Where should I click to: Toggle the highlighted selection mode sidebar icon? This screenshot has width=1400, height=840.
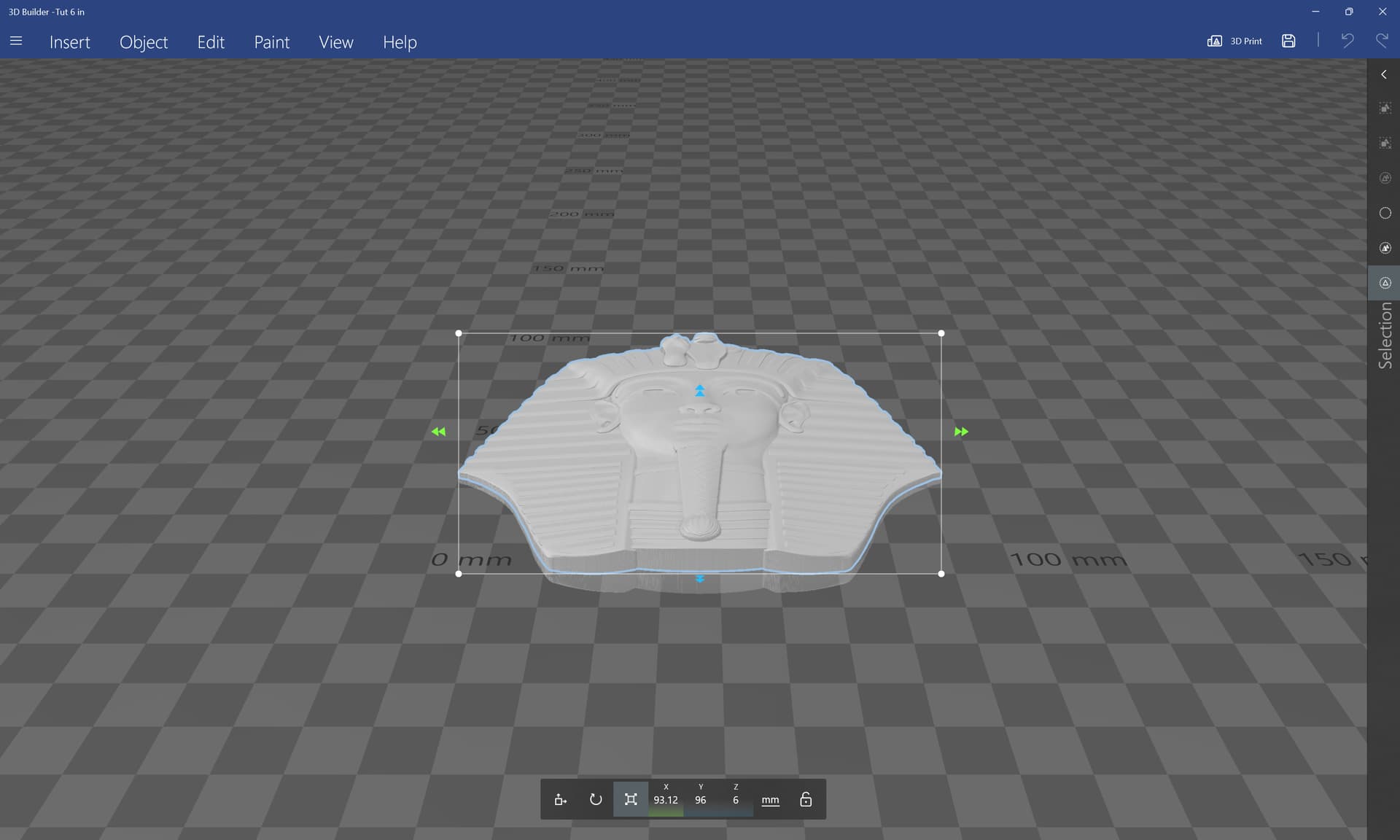pyautogui.click(x=1385, y=283)
